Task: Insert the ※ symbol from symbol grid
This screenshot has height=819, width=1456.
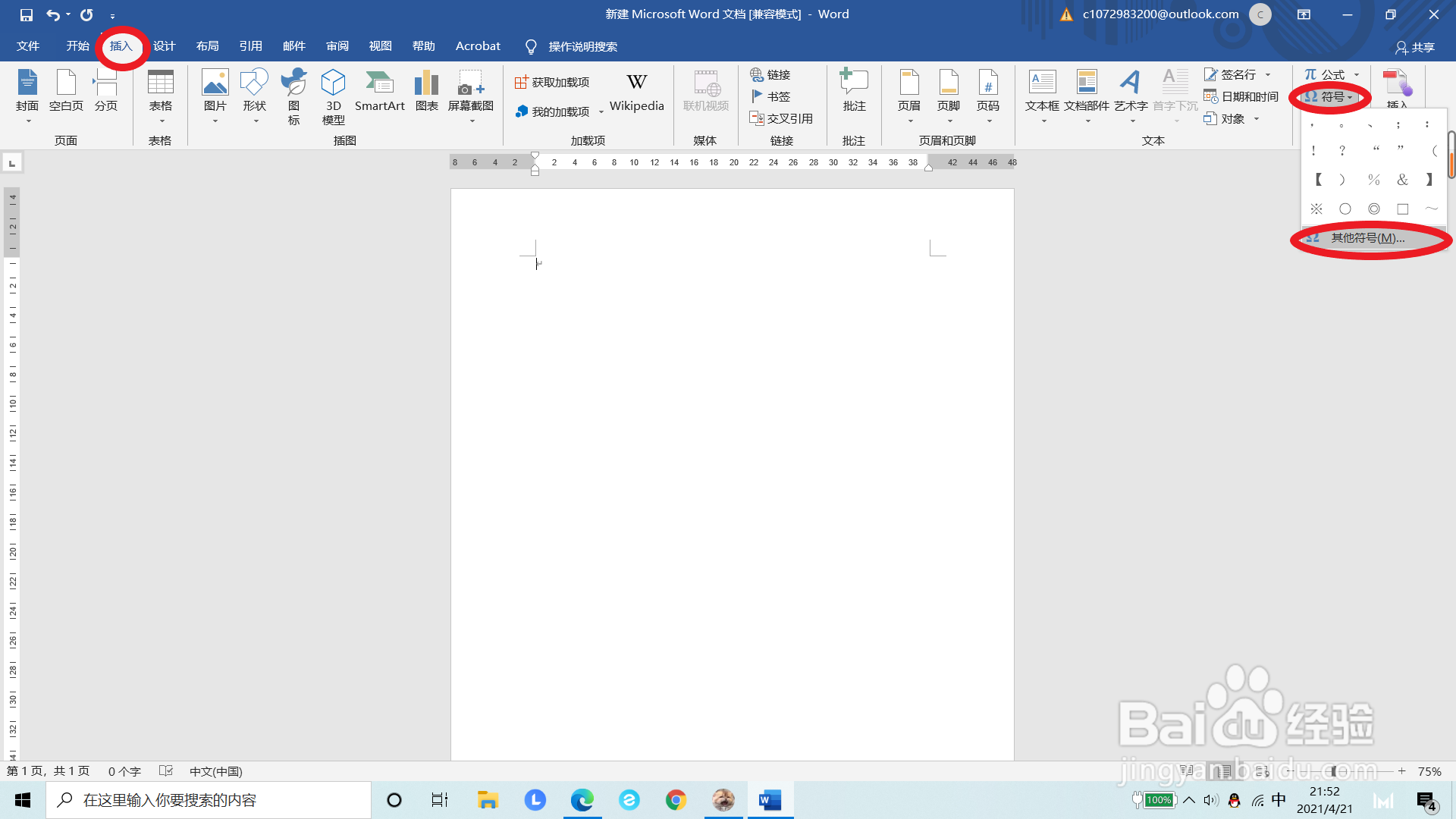Action: click(x=1316, y=209)
